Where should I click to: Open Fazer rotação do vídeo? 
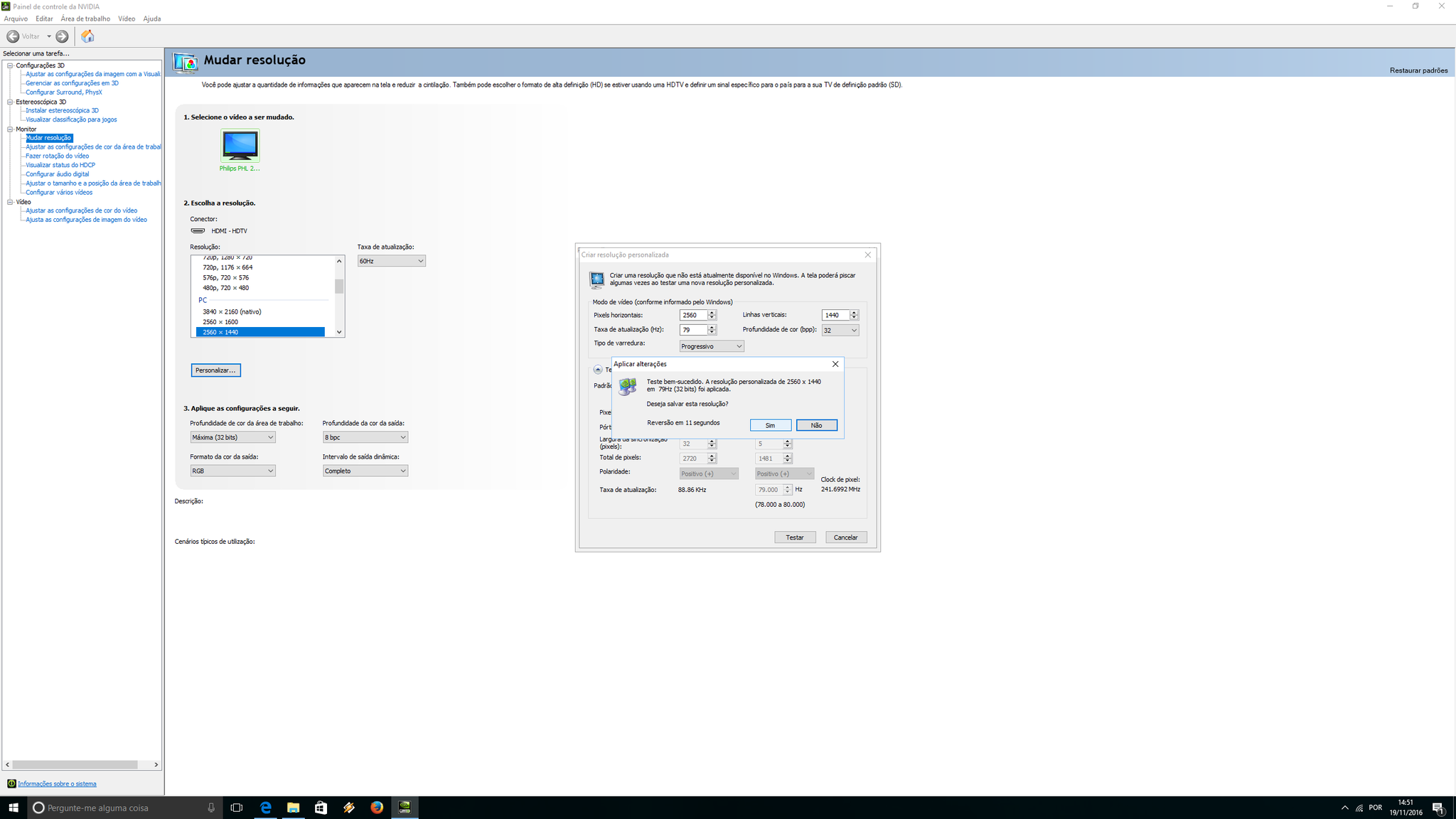[x=58, y=156]
